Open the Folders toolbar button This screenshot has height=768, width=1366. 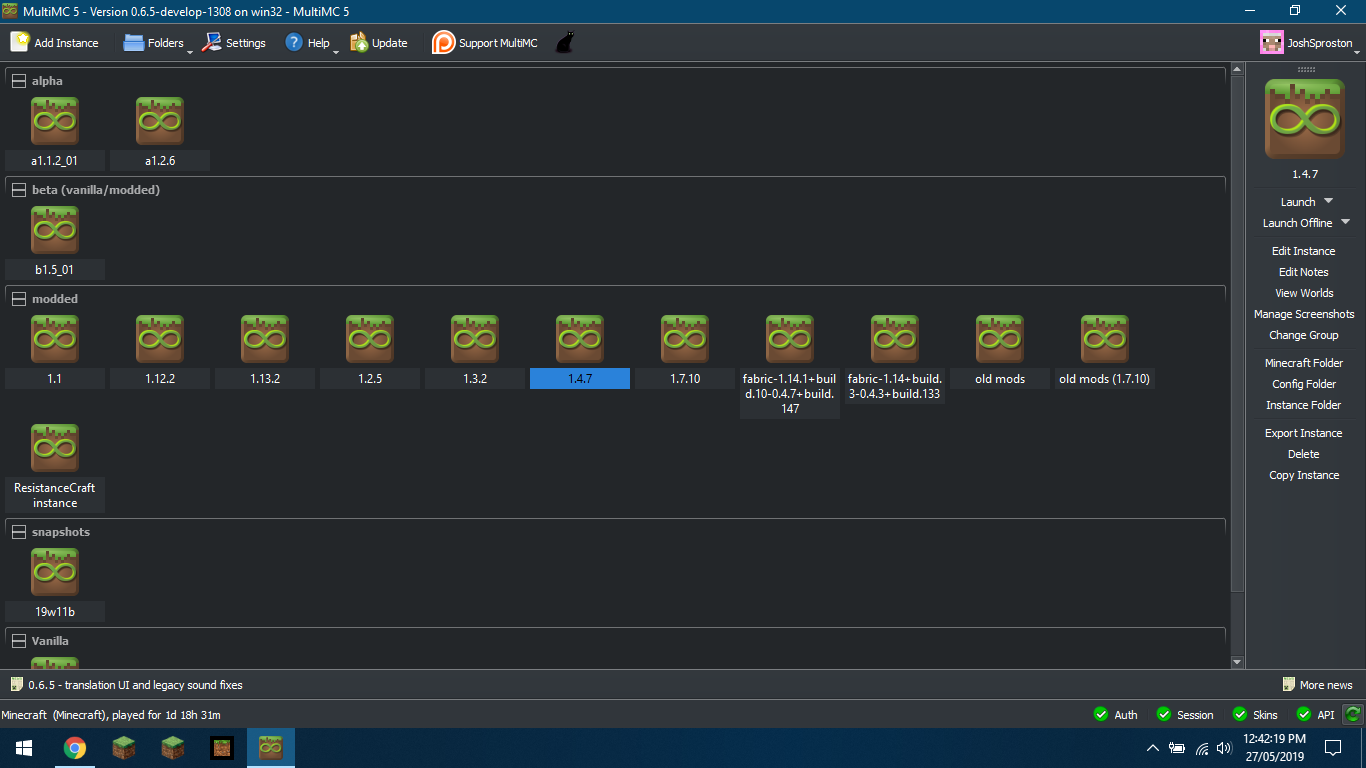(x=153, y=42)
